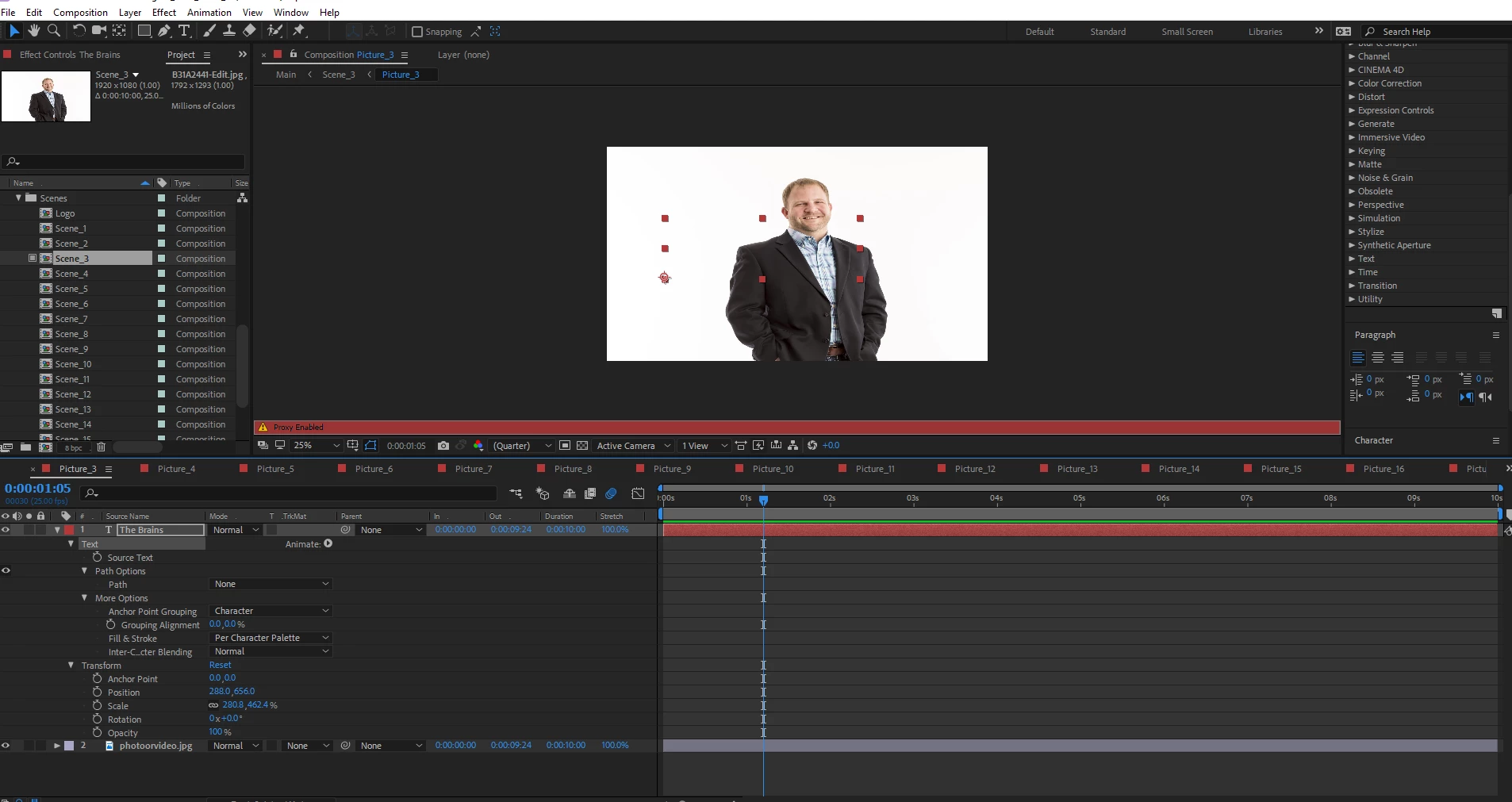The image size is (1512, 802).
Task: Select the Puppet Pin tool
Action: [x=299, y=30]
